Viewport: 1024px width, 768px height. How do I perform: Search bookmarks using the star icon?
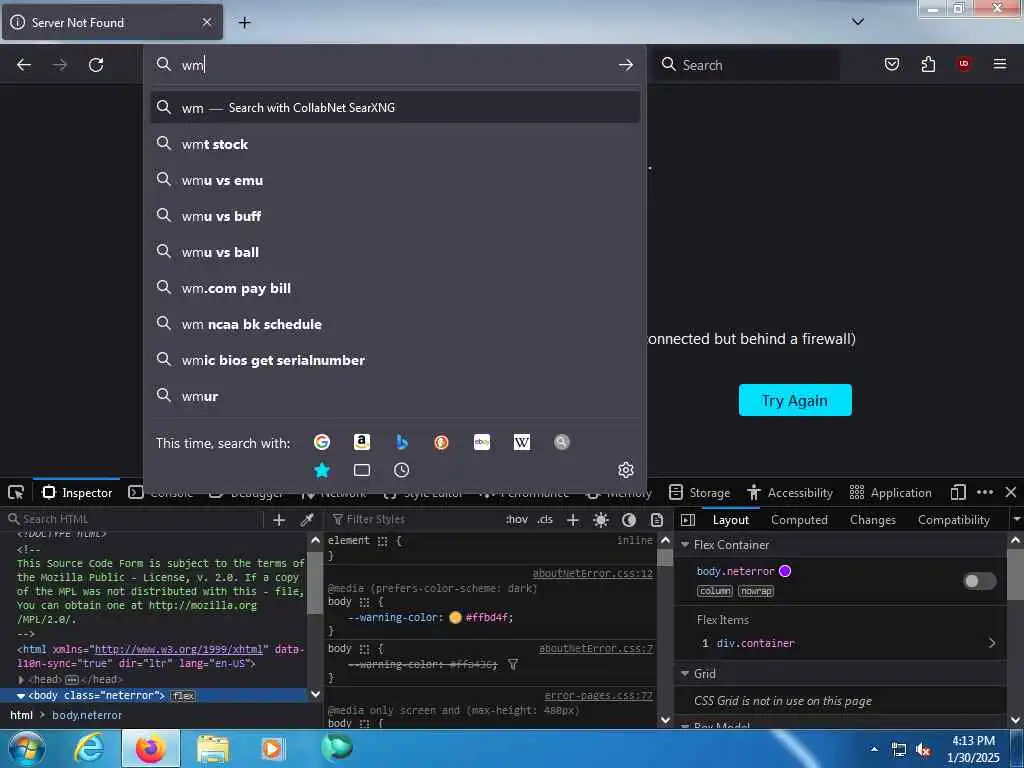click(322, 470)
